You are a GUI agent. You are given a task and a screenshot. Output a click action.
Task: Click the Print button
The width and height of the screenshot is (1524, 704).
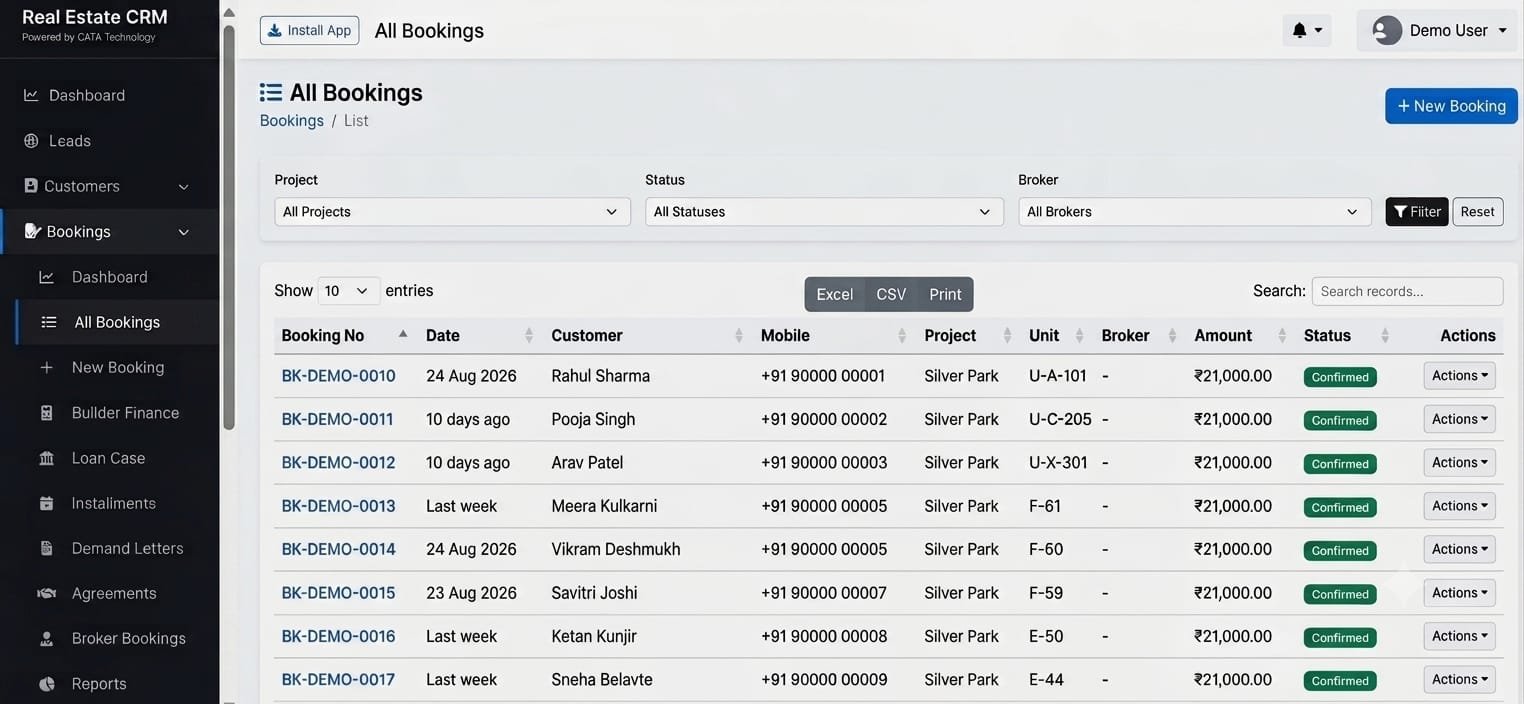click(945, 294)
